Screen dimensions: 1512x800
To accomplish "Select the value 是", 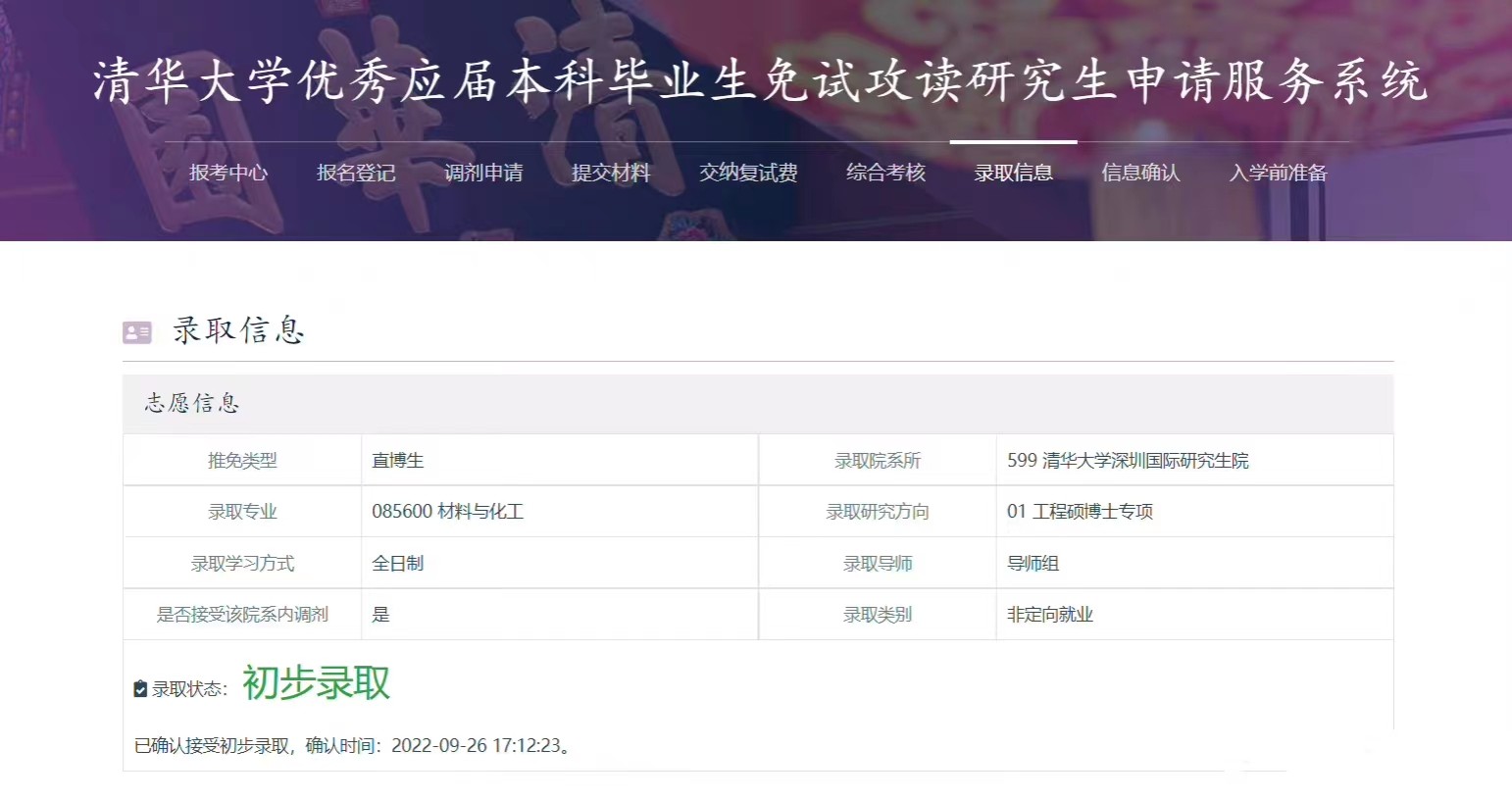I will (x=380, y=614).
